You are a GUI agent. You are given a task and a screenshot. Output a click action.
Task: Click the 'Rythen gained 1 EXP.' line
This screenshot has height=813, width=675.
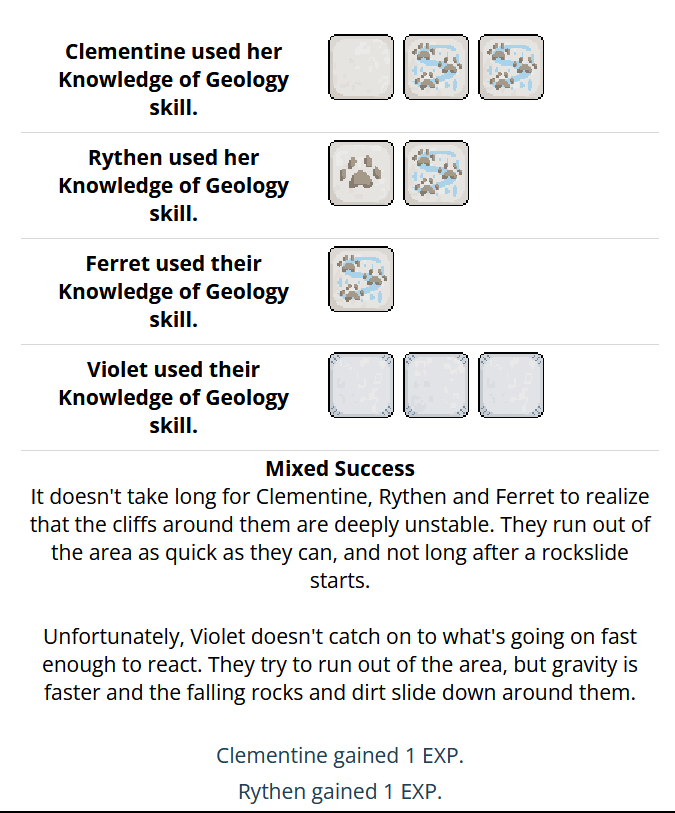point(340,792)
